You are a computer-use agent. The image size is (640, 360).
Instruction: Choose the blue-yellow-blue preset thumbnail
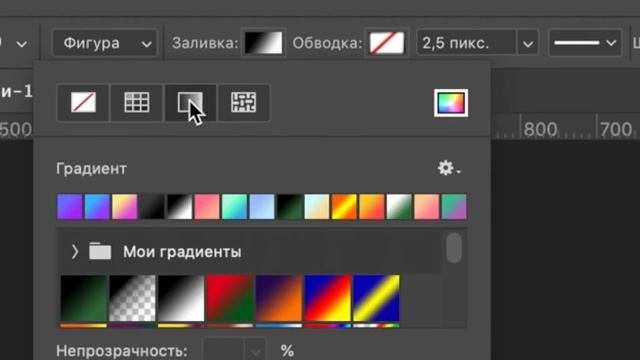(376, 298)
